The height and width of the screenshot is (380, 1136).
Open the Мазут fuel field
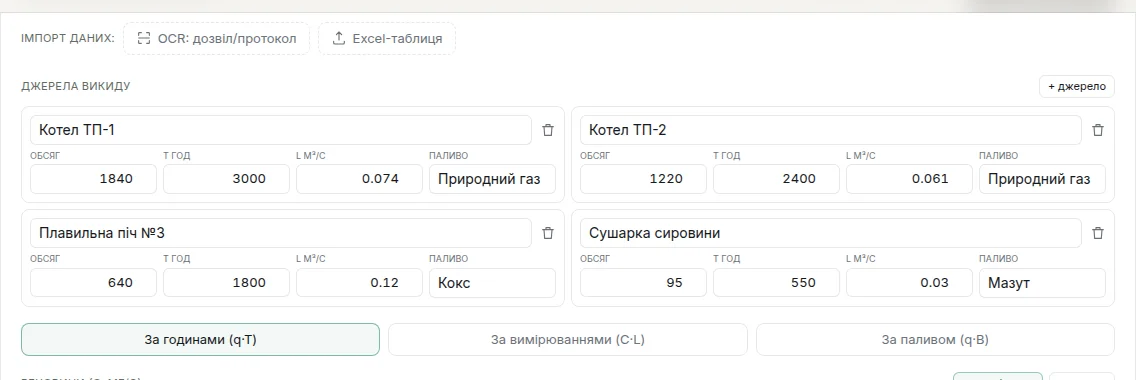(x=1043, y=282)
